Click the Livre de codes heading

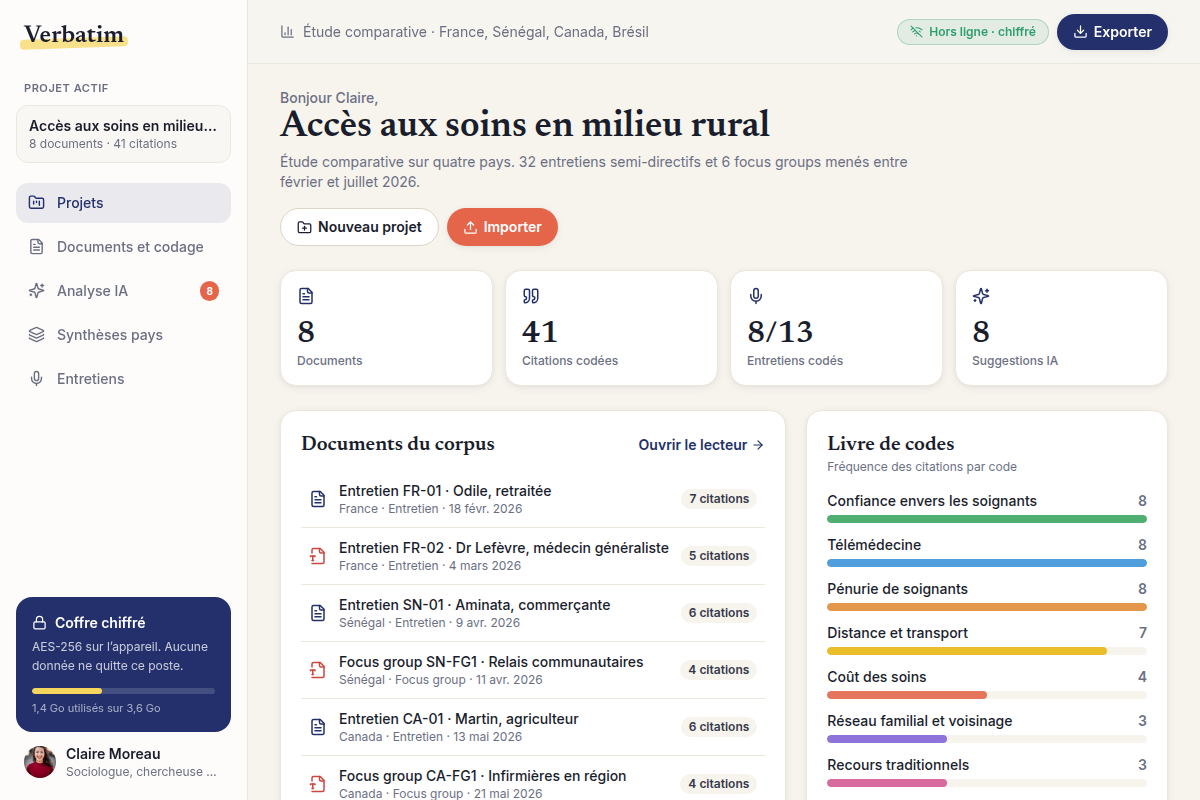[891, 444]
